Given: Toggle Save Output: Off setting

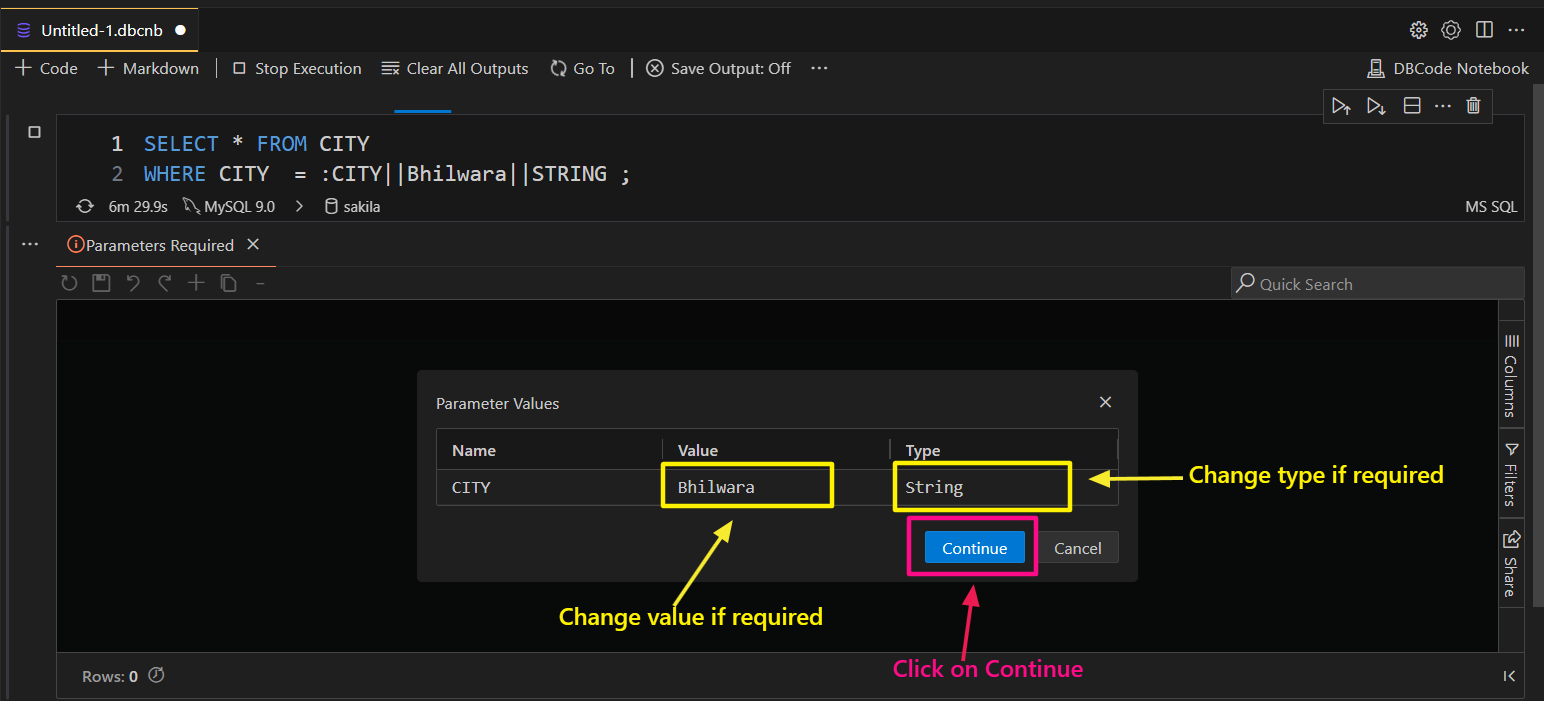Looking at the screenshot, I should tap(718, 68).
